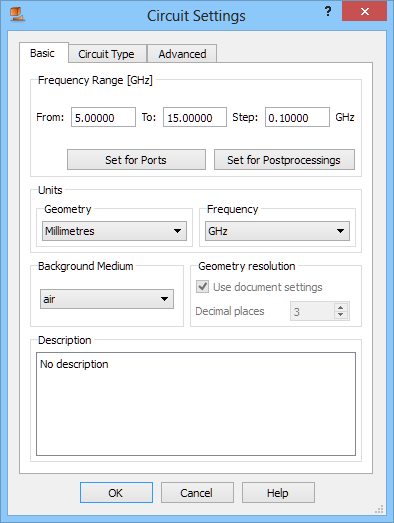
Task: Close the Circuit Settings dialog
Action: tap(364, 11)
